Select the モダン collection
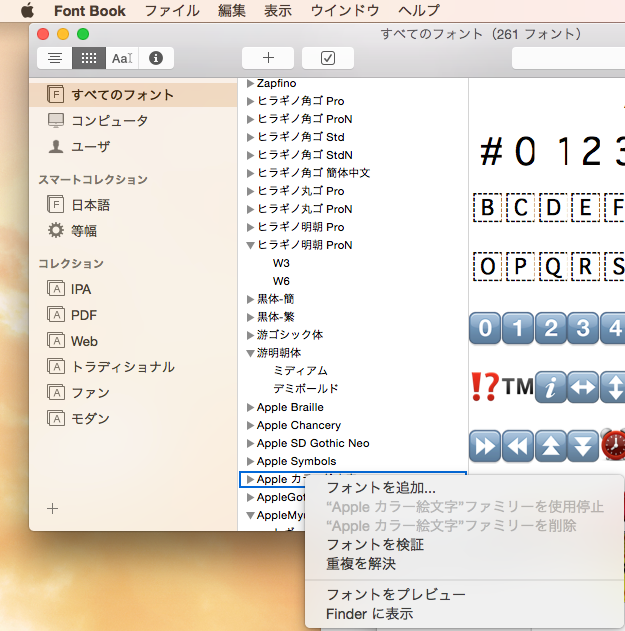The image size is (625, 631). 133,419
